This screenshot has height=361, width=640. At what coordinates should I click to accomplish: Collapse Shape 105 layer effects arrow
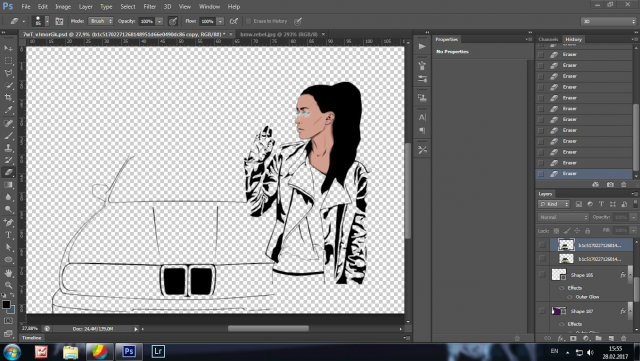630,274
